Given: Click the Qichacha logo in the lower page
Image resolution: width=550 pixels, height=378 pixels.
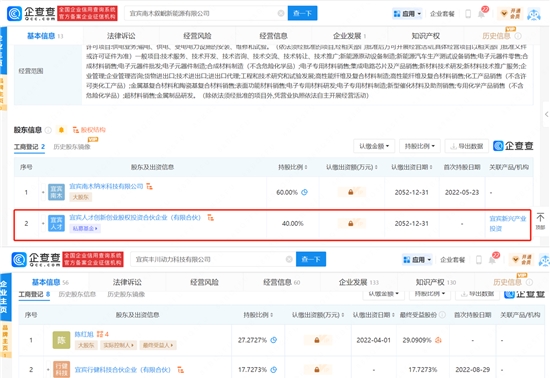Looking at the screenshot, I should pos(36,259).
